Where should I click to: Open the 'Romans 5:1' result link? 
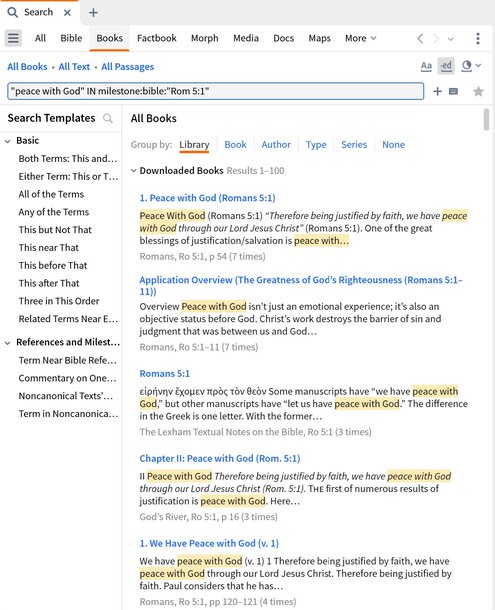tap(165, 374)
